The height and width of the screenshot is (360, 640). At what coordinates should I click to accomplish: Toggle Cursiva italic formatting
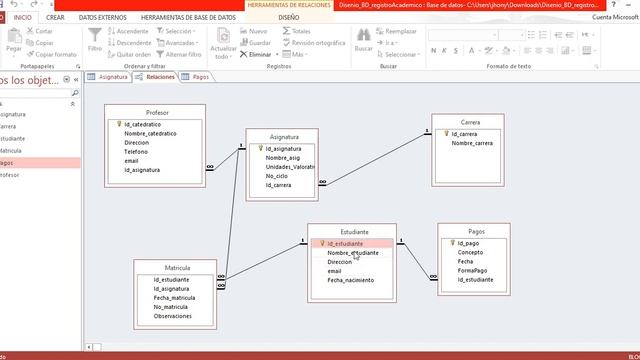click(x=444, y=51)
